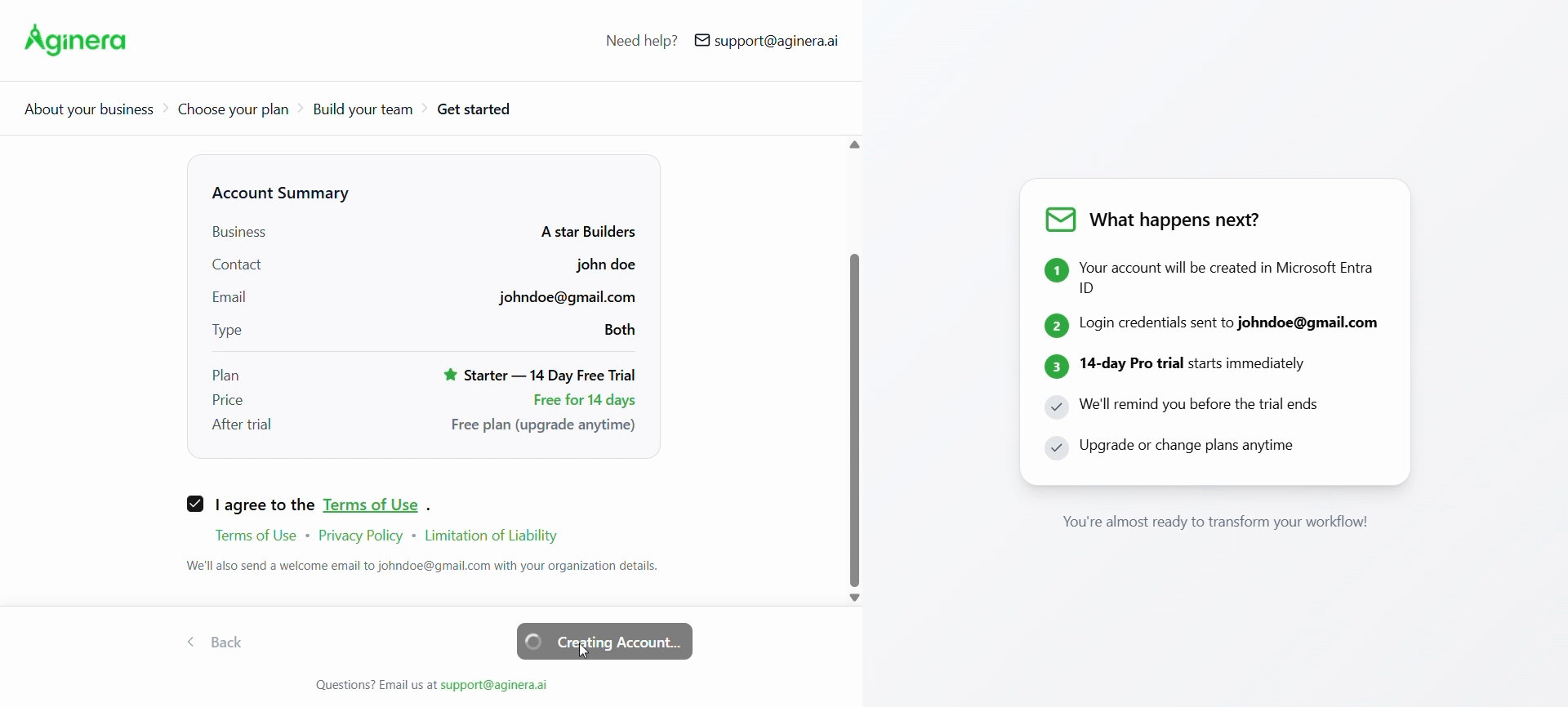Open the Build your team step
This screenshot has height=707, width=1568.
[x=363, y=110]
